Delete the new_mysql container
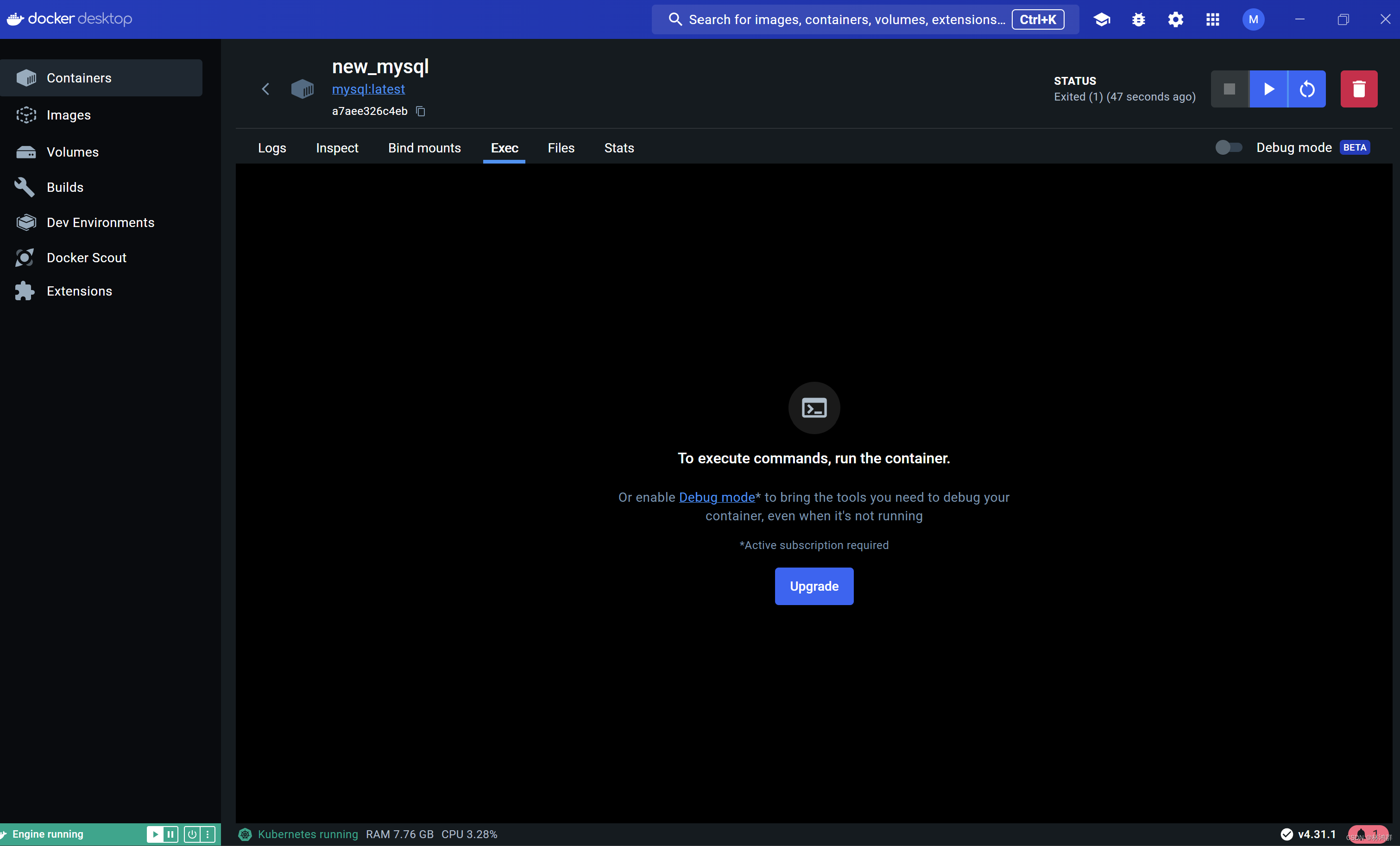The width and height of the screenshot is (1400, 846). 1359,88
